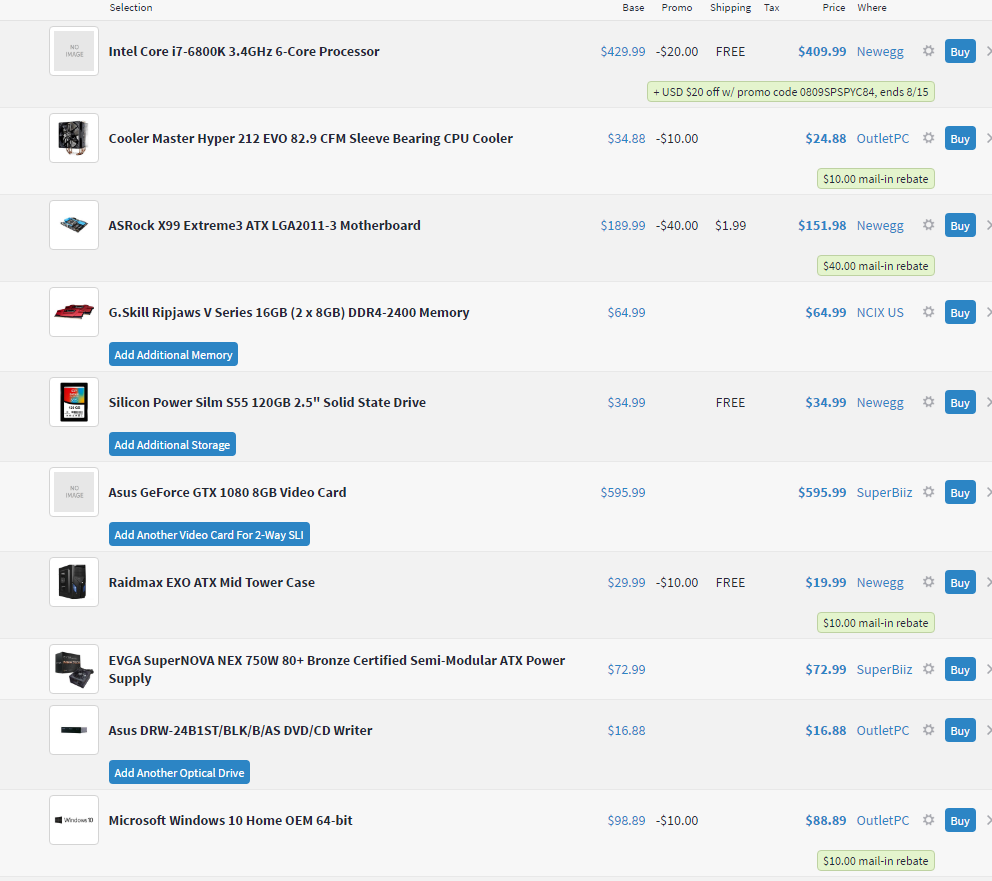
Task: Click the Intel Core i7-6800K placeholder thumbnail
Action: tap(74, 51)
